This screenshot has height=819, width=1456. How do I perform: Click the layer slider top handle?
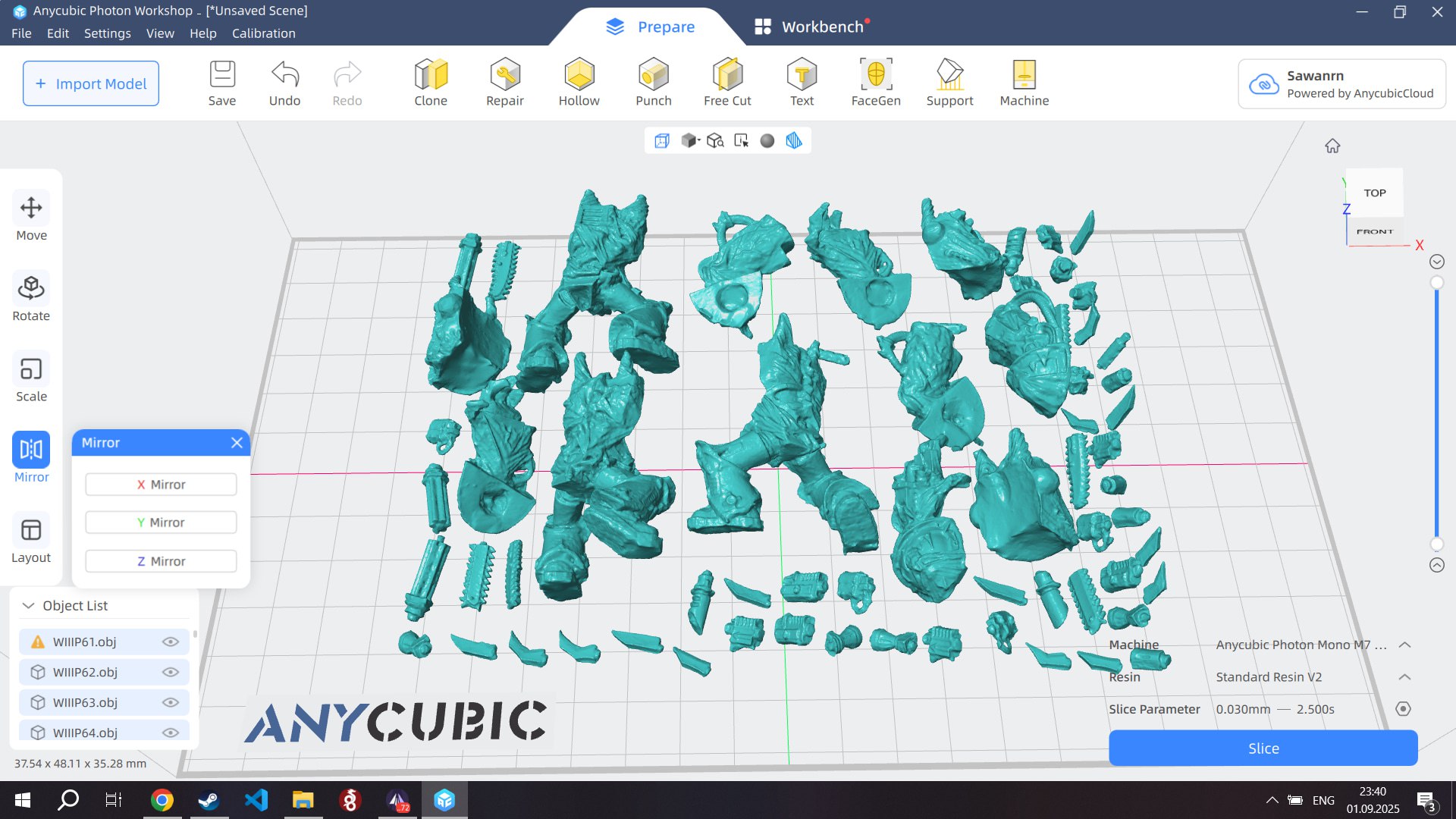tap(1436, 283)
